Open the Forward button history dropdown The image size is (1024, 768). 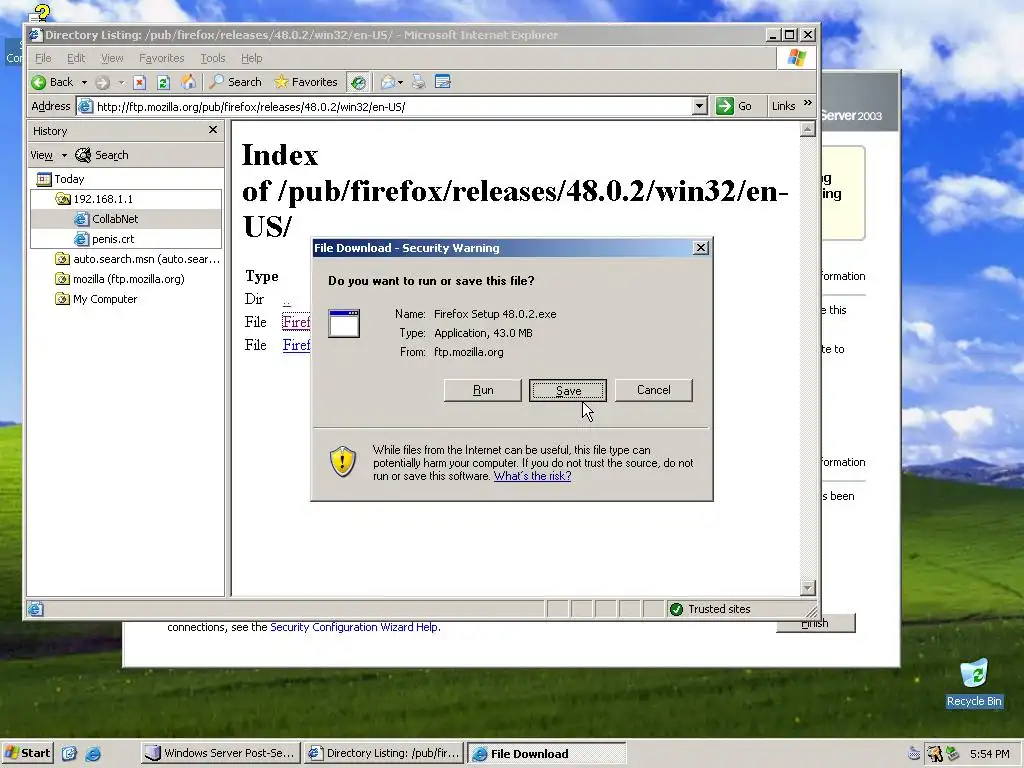point(121,82)
